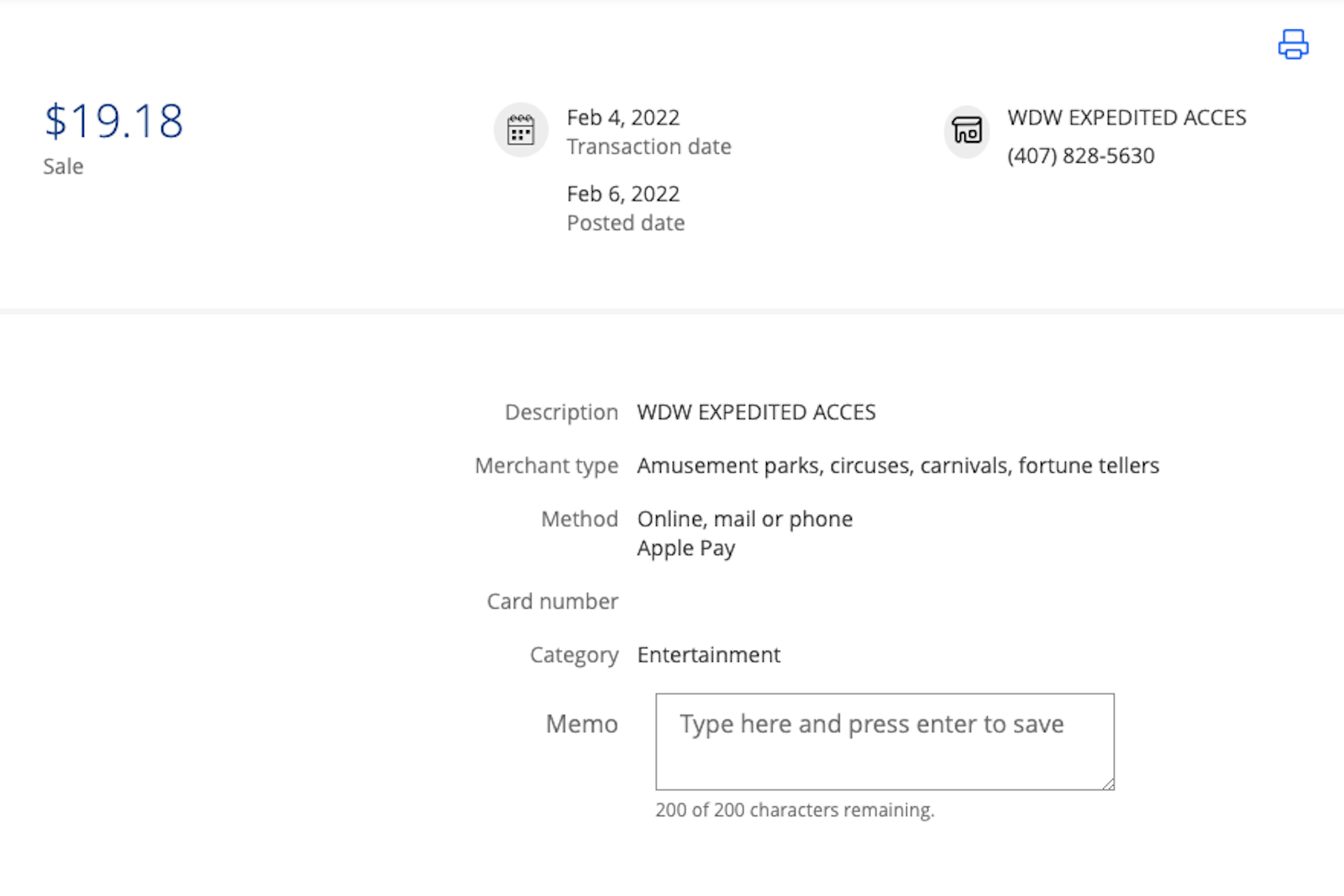1344x896 pixels.
Task: Click the Apple Pay method text
Action: click(685, 548)
